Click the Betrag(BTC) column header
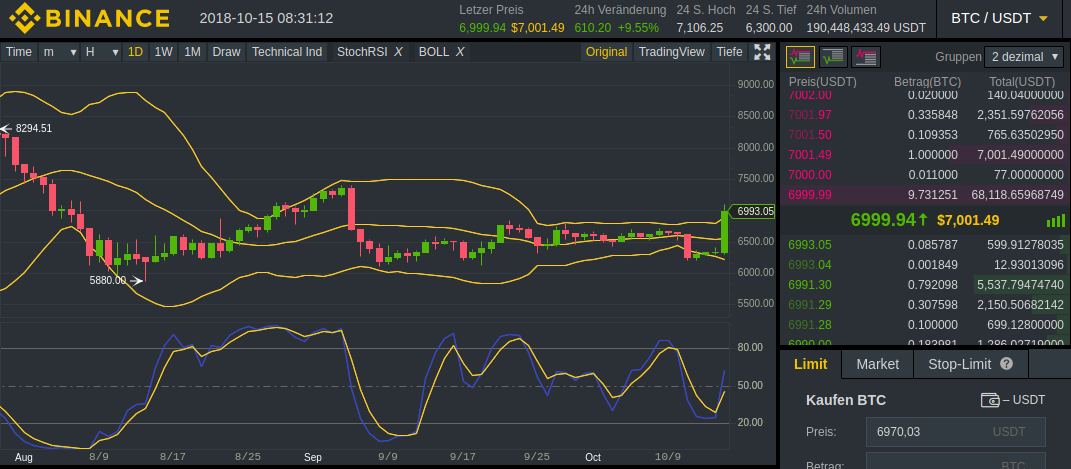Image resolution: width=1071 pixels, height=469 pixels. tap(927, 82)
